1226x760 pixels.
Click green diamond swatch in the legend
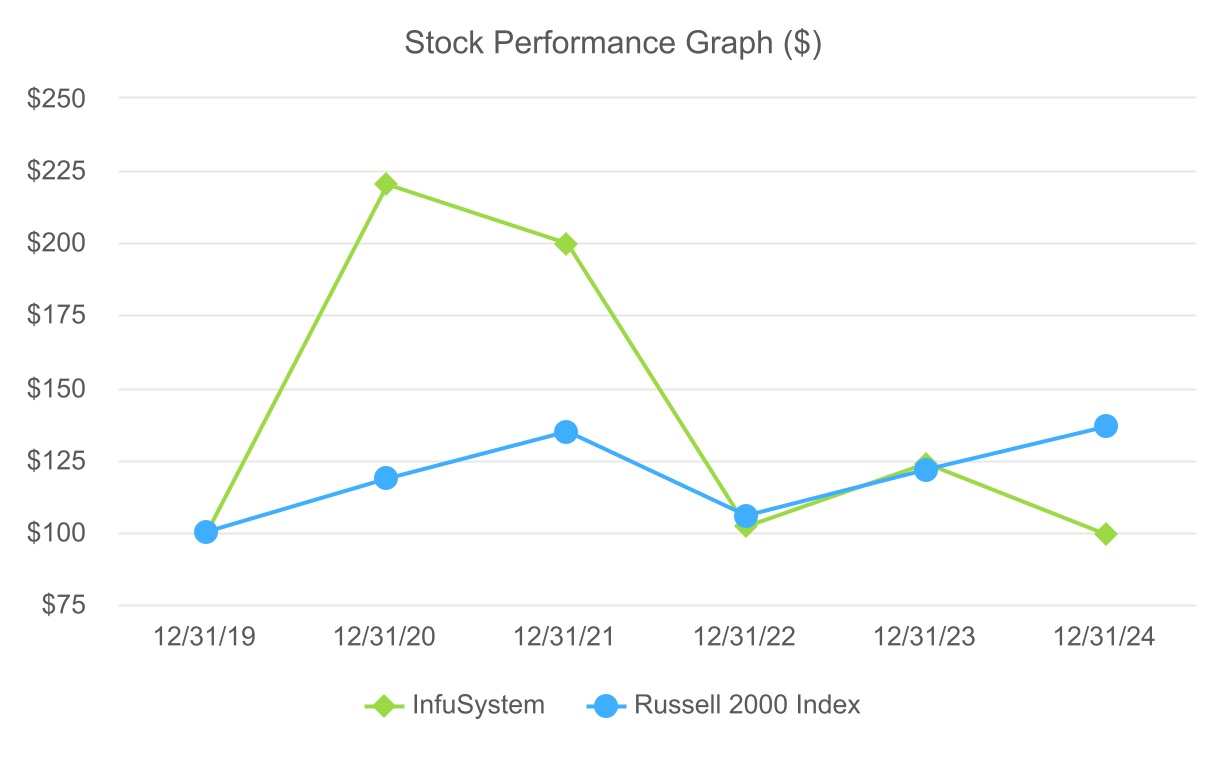[381, 705]
